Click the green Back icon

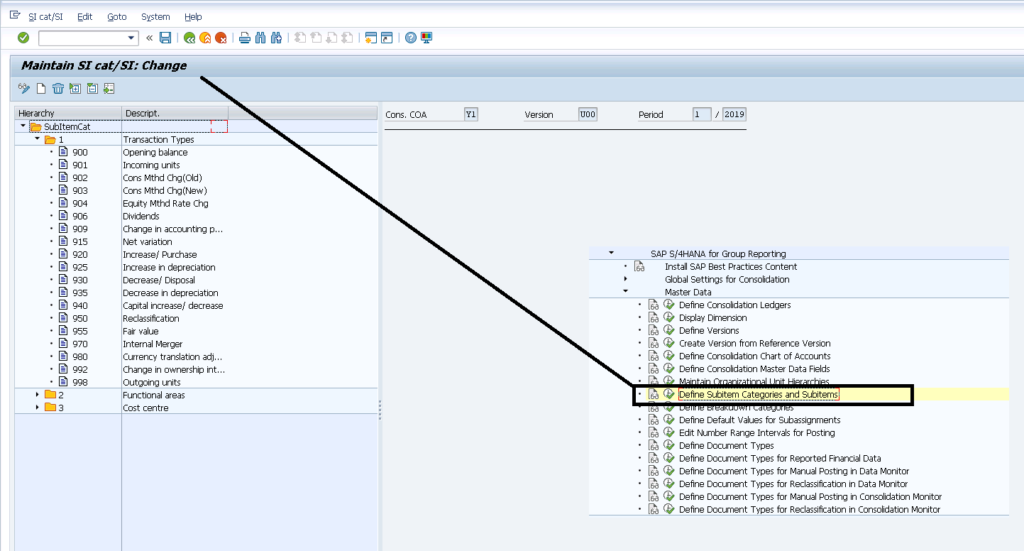pos(189,38)
